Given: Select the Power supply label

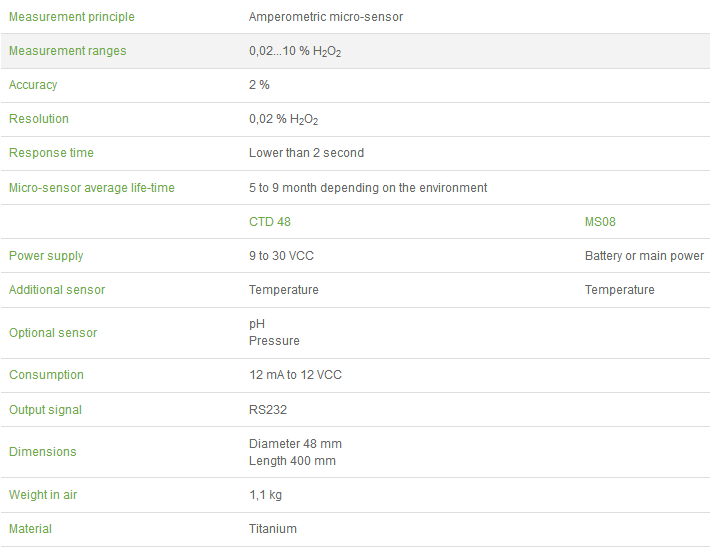Looking at the screenshot, I should 46,256.
